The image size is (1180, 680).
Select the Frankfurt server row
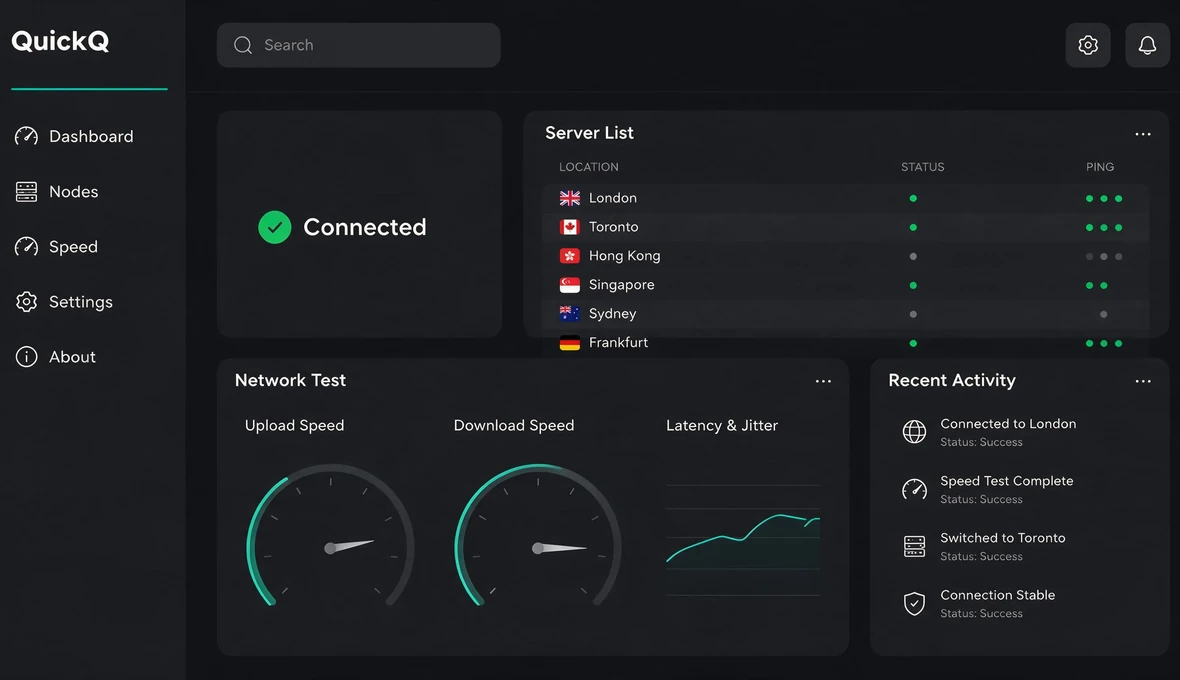click(x=845, y=343)
